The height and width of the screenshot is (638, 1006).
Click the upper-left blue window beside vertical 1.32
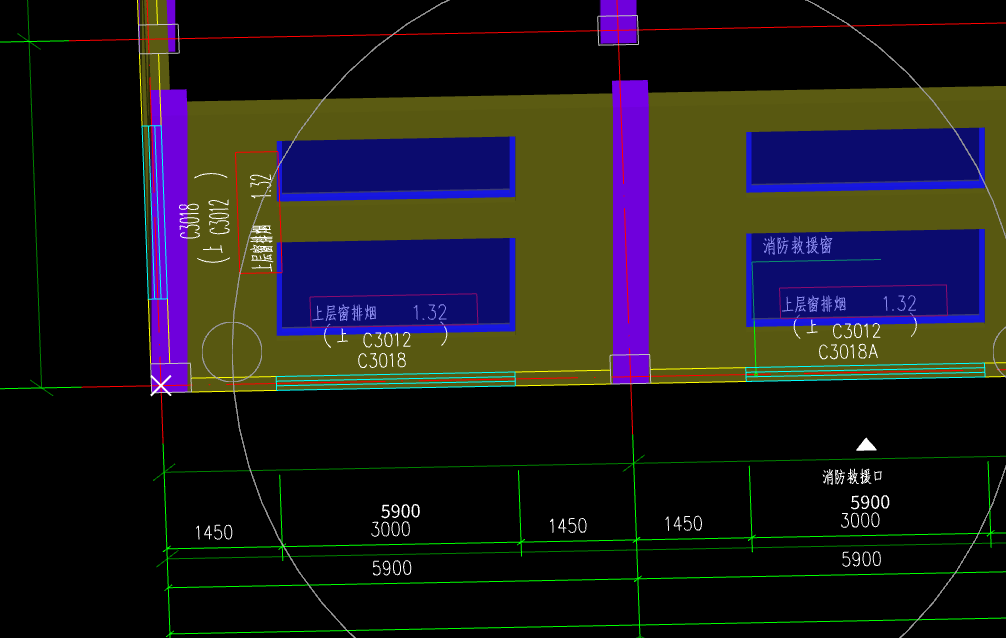[x=396, y=169]
